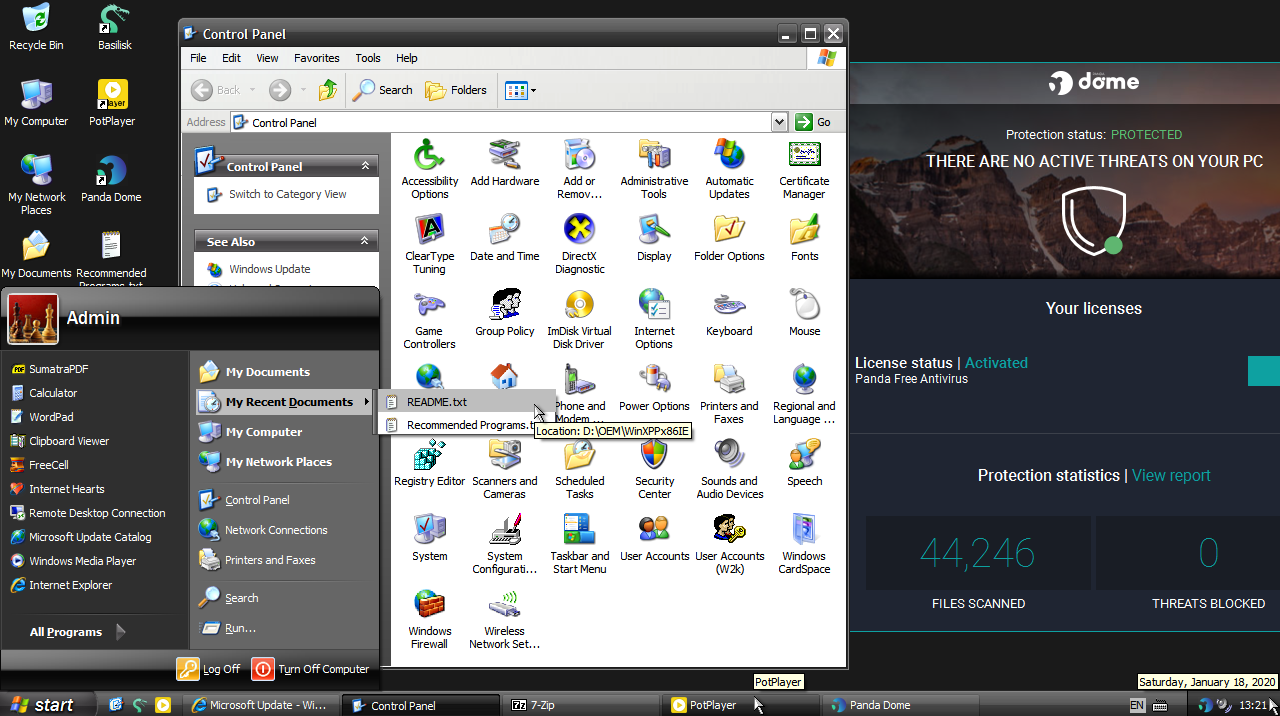1280x716 pixels.
Task: Open the Favorites menu
Action: 316,58
